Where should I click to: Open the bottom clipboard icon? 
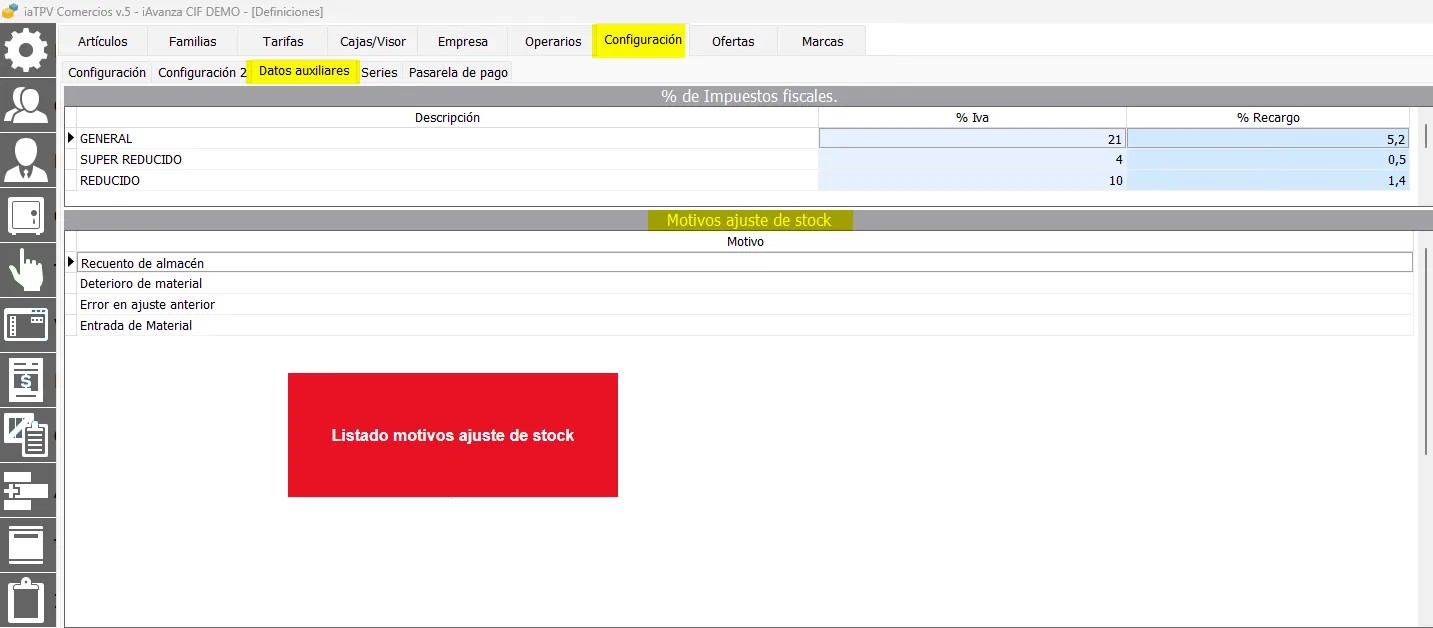click(x=26, y=599)
